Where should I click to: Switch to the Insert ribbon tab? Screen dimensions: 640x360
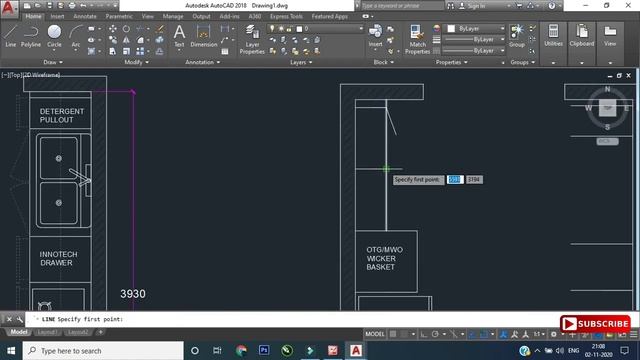(x=57, y=16)
